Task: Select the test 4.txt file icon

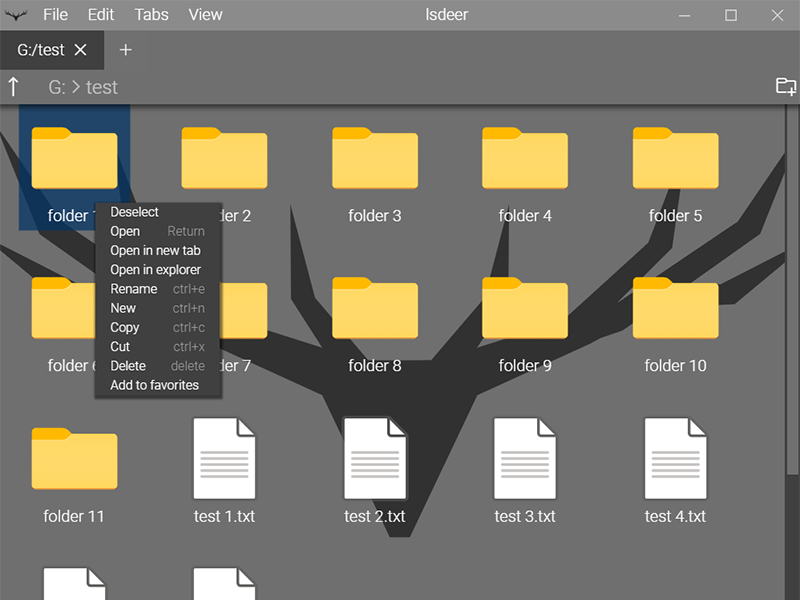Action: (676, 458)
